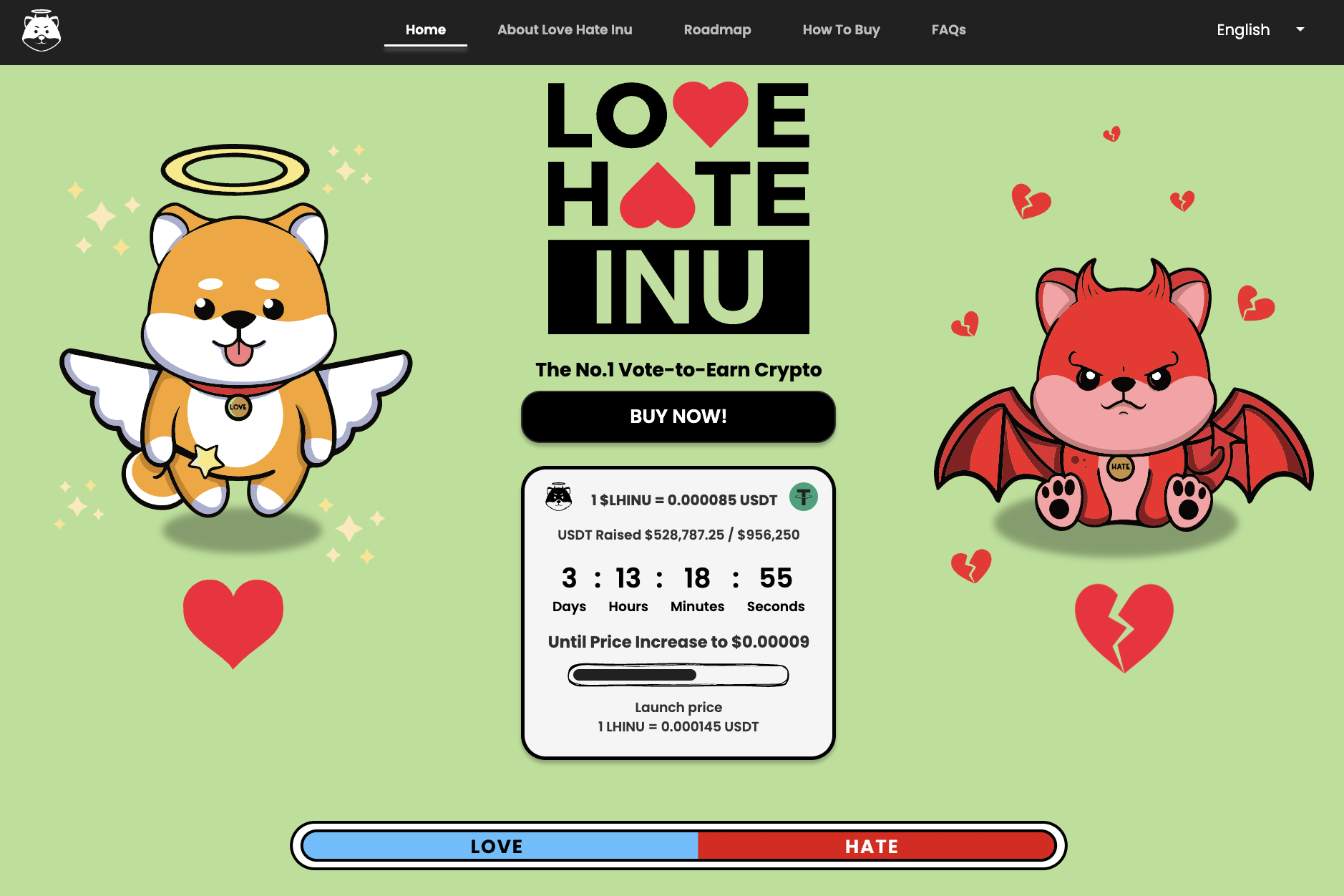Image resolution: width=1344 pixels, height=896 pixels.
Task: Click the language dropdown arrow
Action: [1300, 30]
